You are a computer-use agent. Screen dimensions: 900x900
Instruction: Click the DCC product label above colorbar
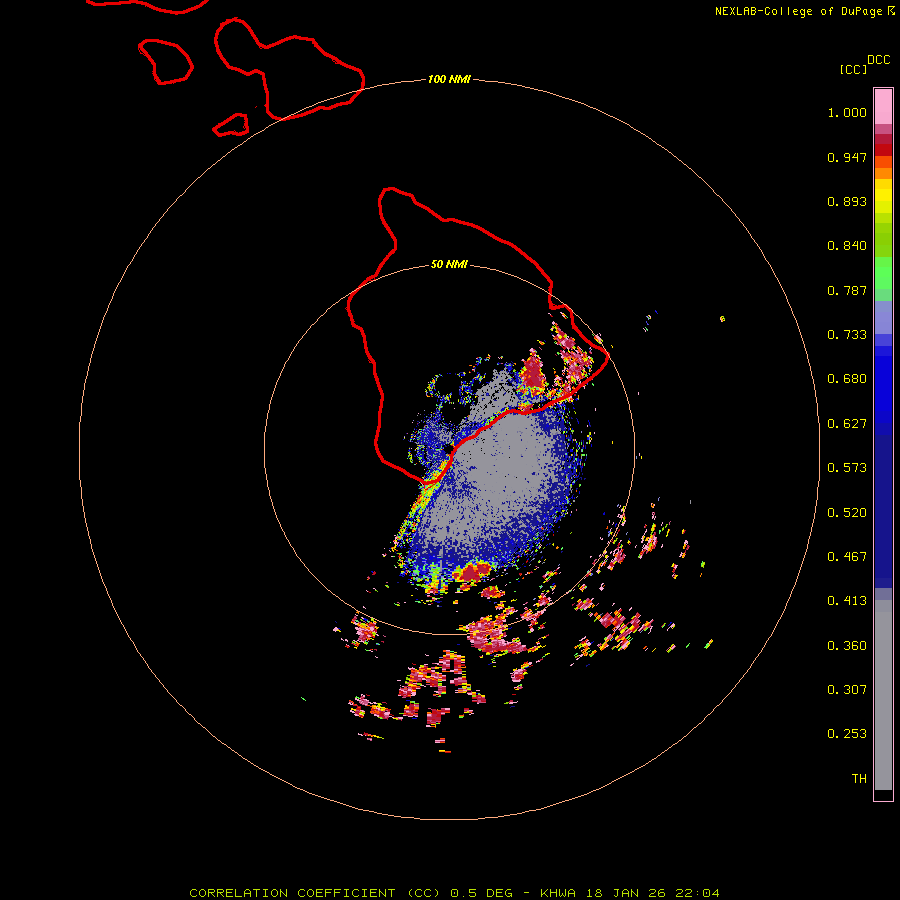(x=878, y=60)
